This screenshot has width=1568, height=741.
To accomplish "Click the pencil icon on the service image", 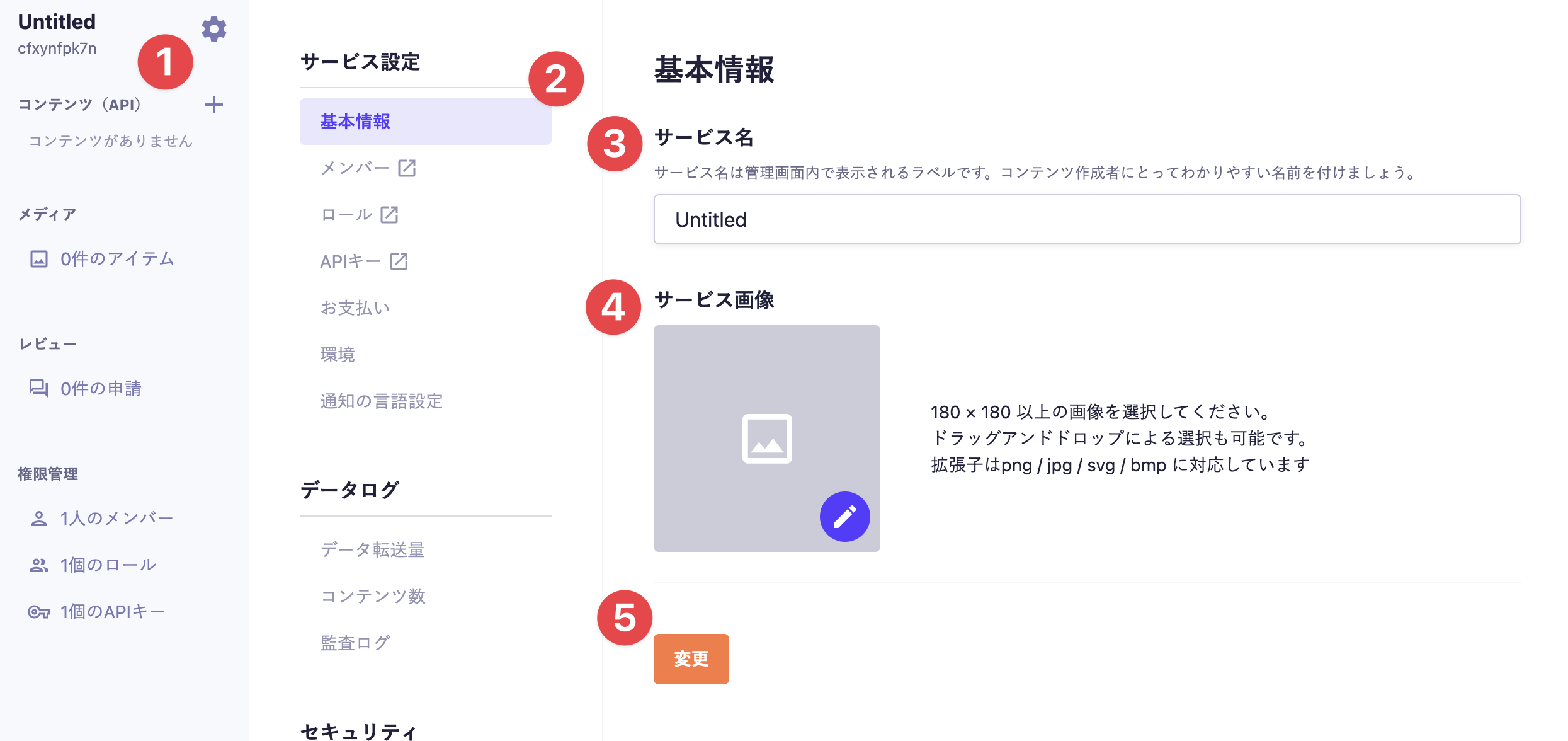I will point(844,516).
